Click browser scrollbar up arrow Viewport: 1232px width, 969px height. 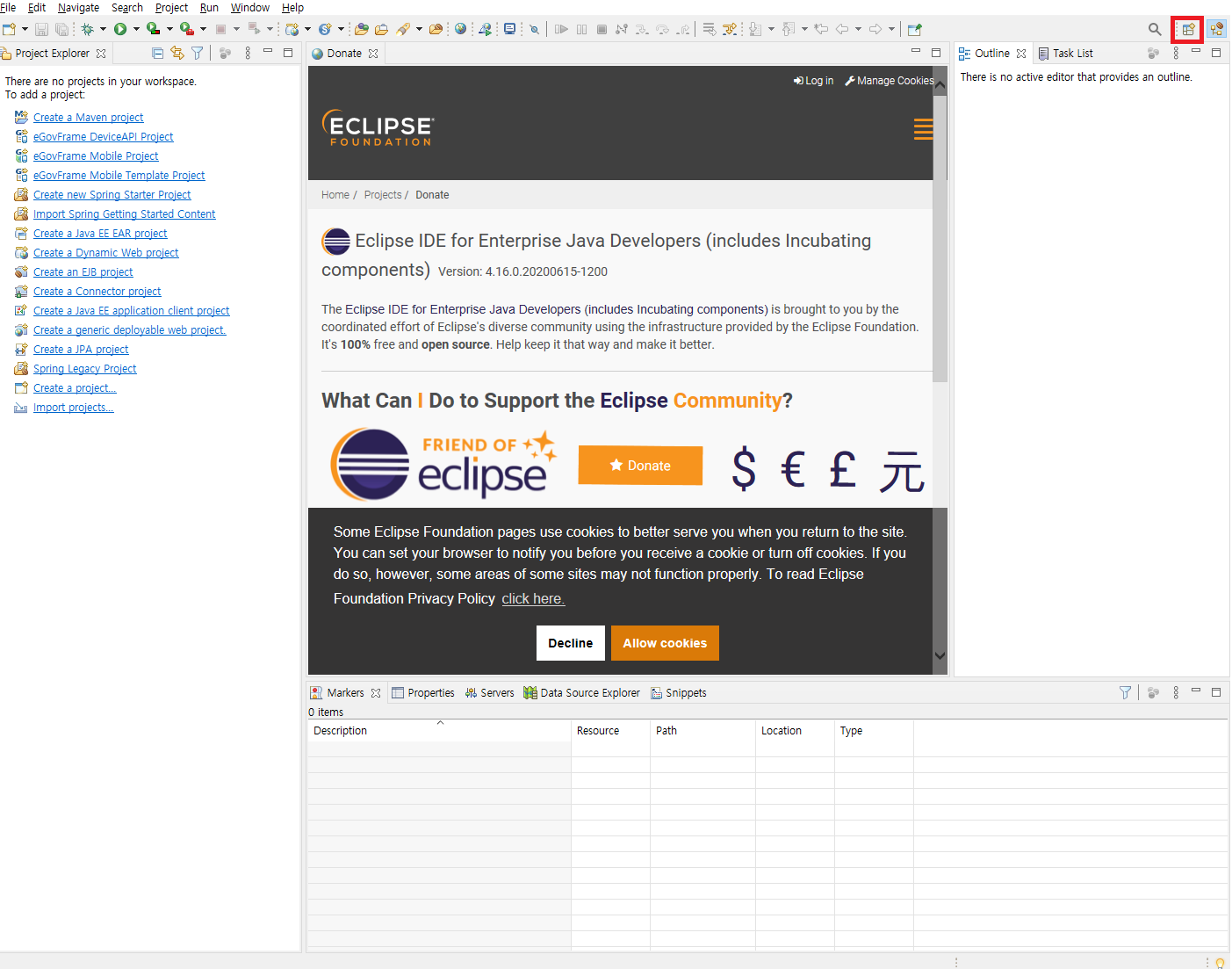940,85
